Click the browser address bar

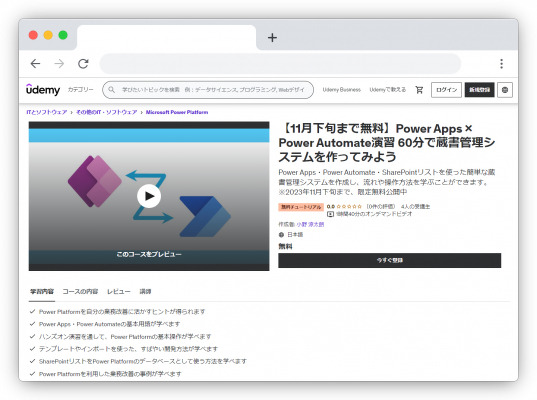click(x=280, y=64)
